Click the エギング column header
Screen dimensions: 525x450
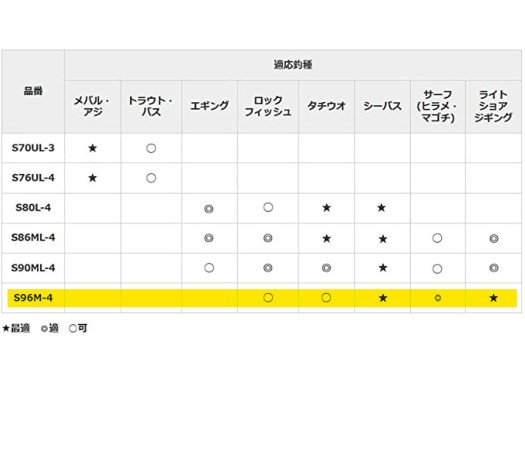[x=210, y=107]
